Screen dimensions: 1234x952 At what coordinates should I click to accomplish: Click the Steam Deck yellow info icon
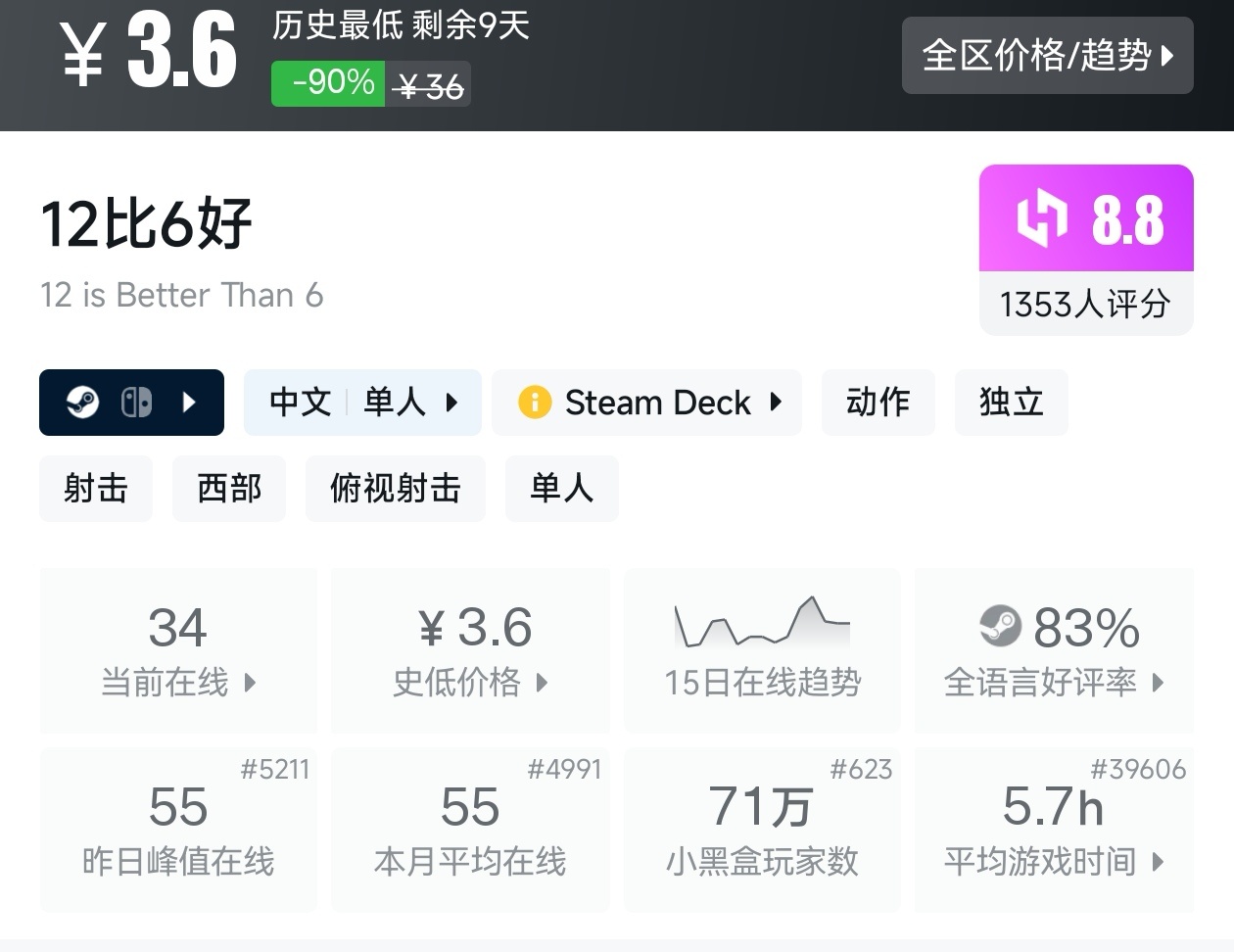click(535, 403)
